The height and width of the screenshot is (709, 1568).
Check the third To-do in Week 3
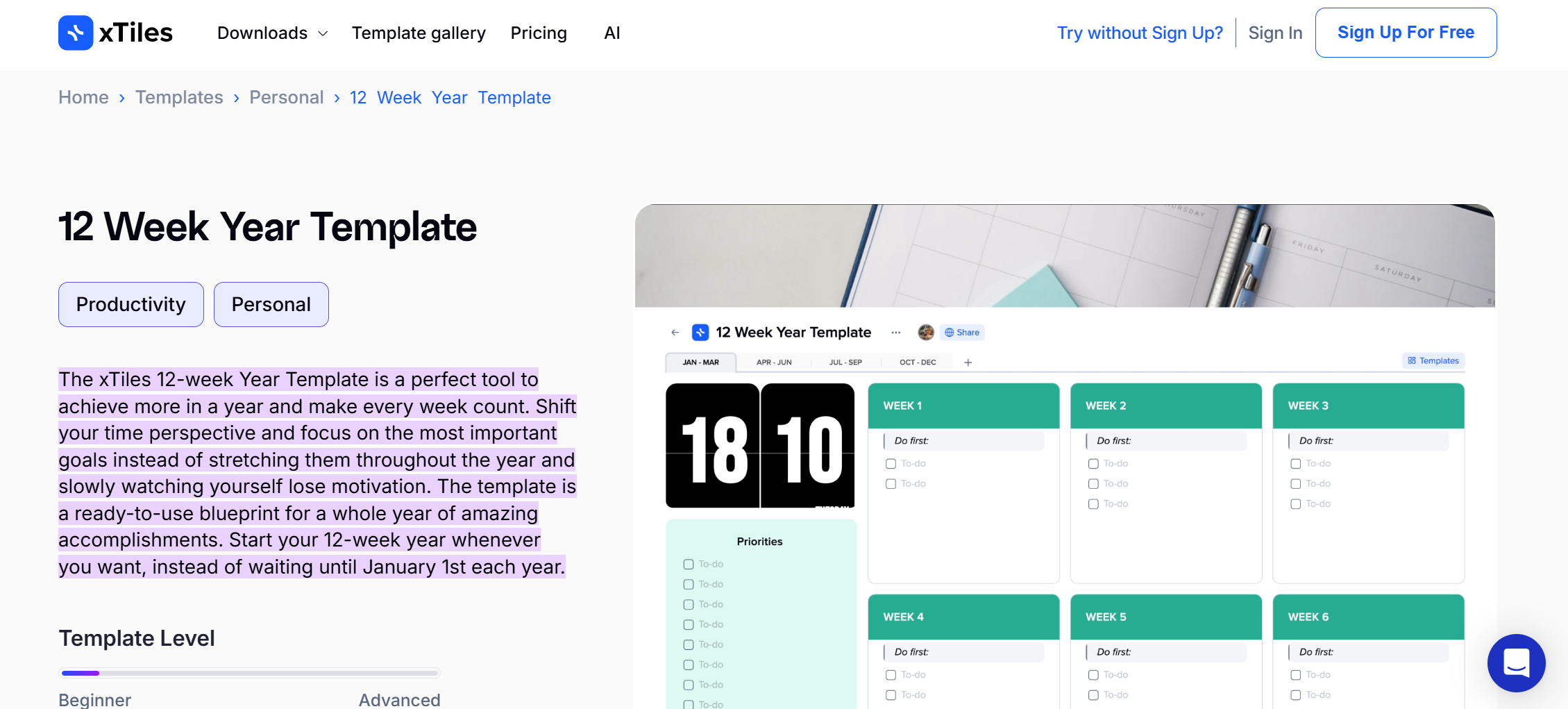(1295, 504)
